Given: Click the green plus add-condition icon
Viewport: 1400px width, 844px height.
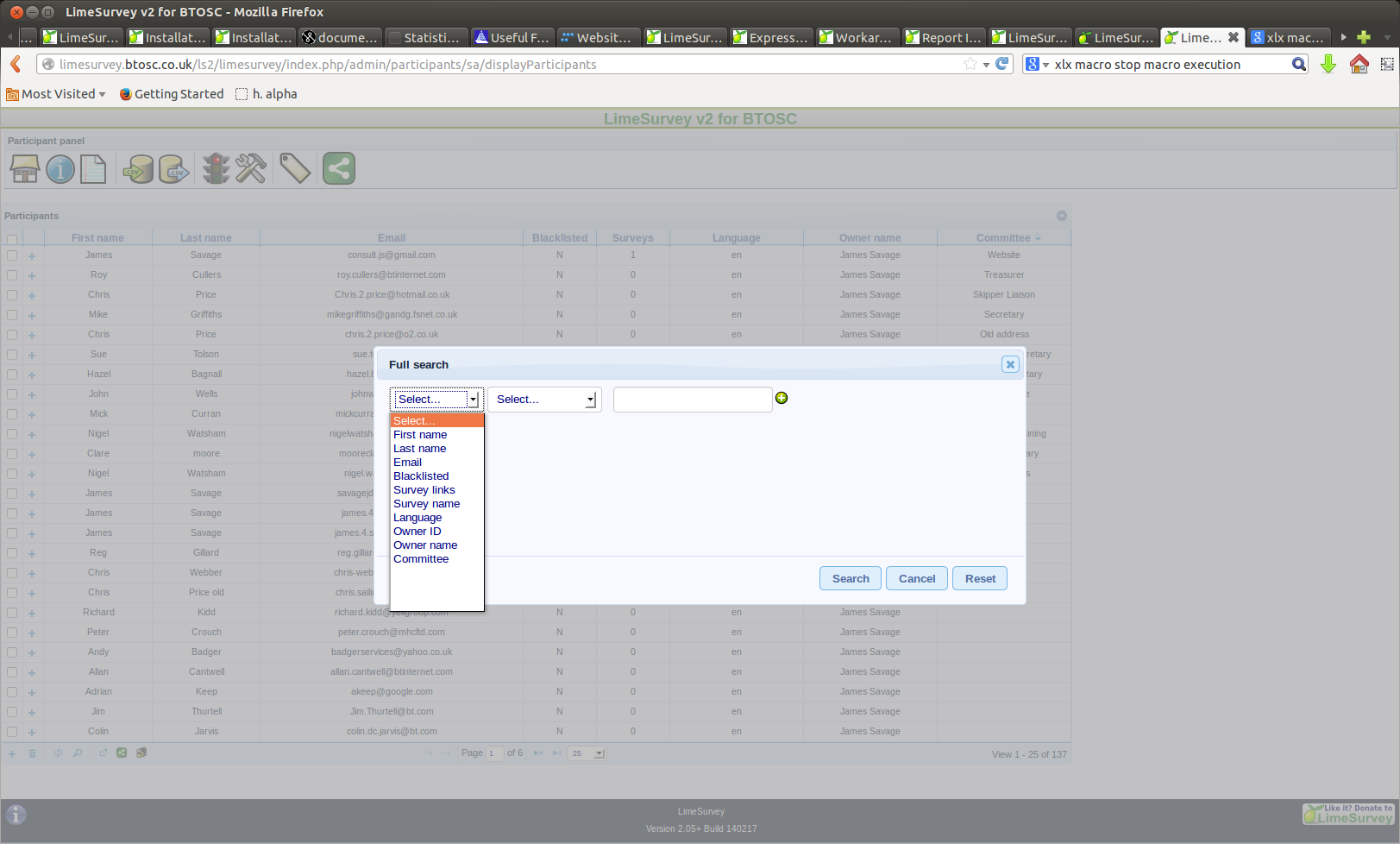Looking at the screenshot, I should coord(782,398).
